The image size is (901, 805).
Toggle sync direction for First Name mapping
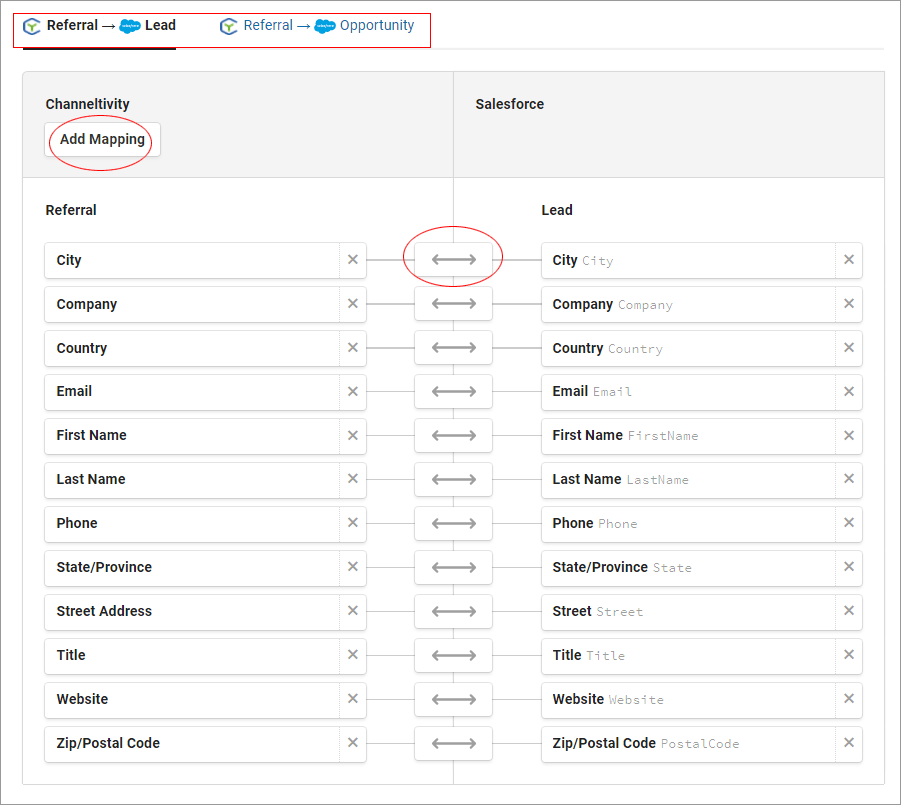[453, 436]
